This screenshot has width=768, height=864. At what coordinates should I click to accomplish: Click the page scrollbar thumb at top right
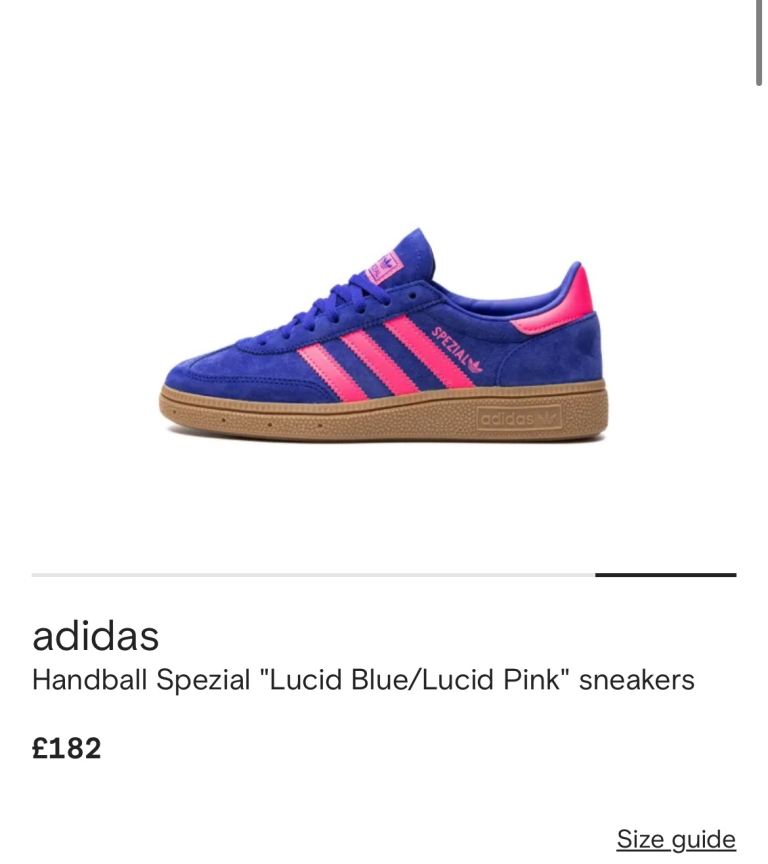point(759,42)
